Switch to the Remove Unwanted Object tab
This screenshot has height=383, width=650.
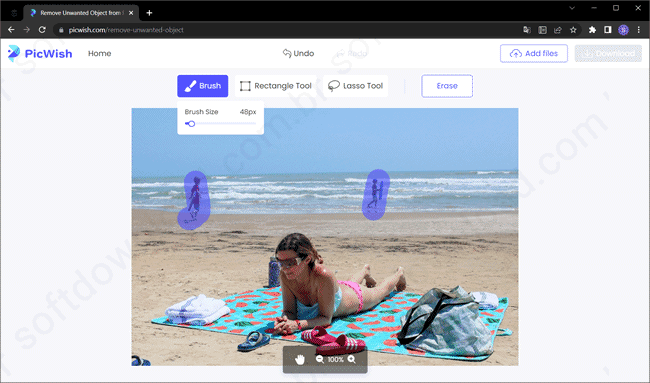81,13
